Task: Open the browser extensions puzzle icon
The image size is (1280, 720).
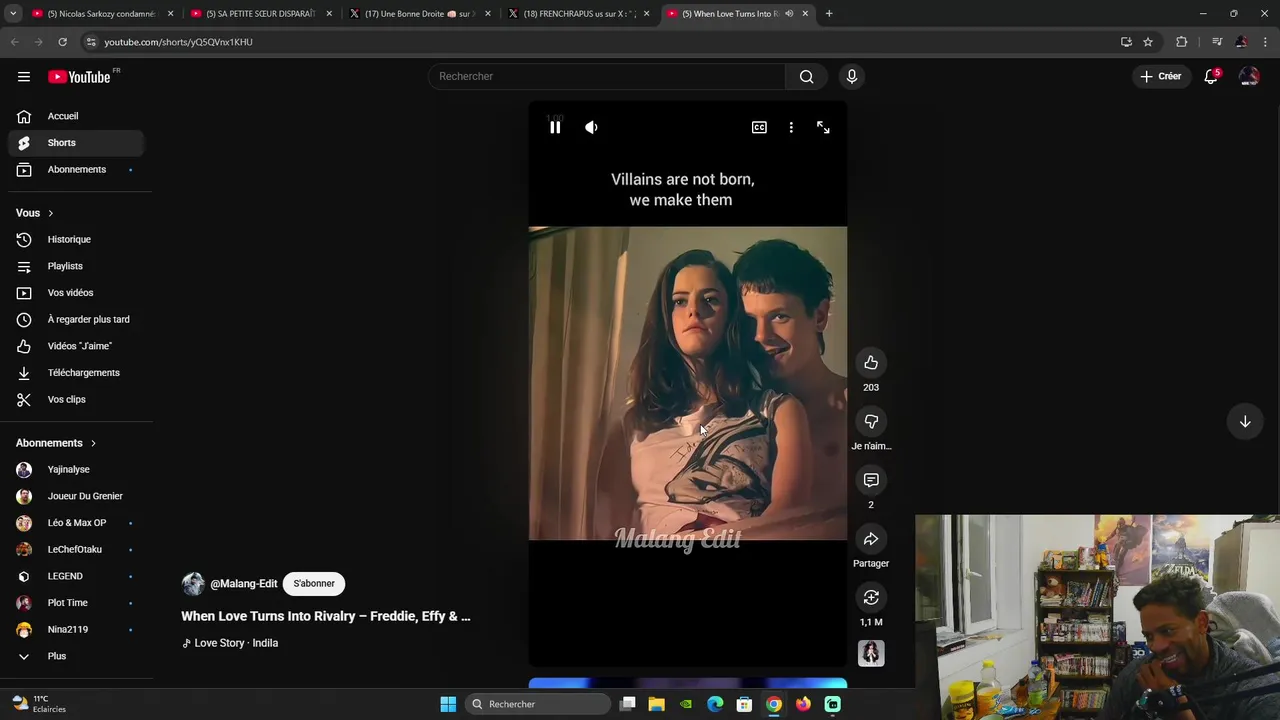Action: [1182, 42]
